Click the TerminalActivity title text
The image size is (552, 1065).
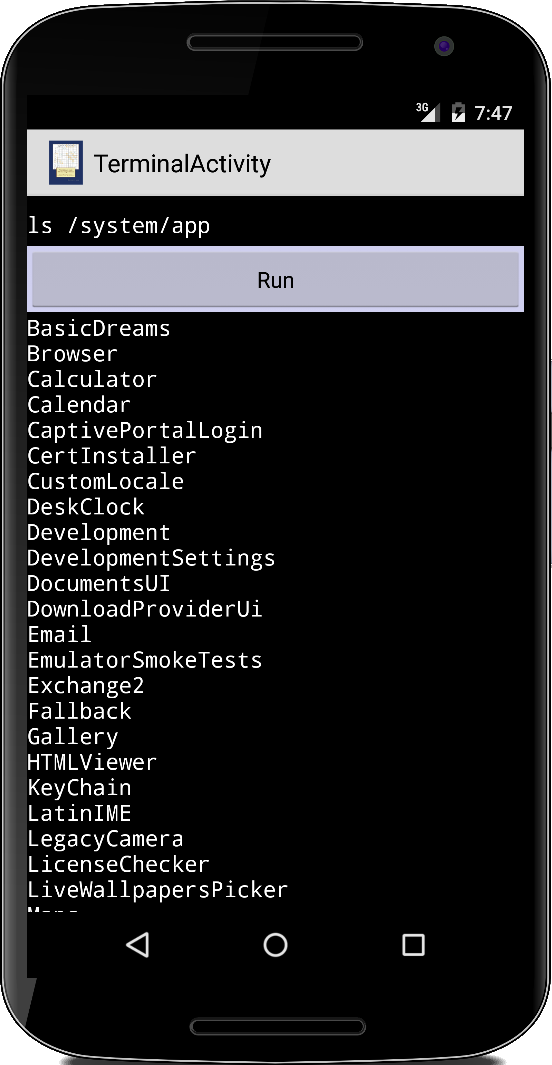click(x=182, y=164)
